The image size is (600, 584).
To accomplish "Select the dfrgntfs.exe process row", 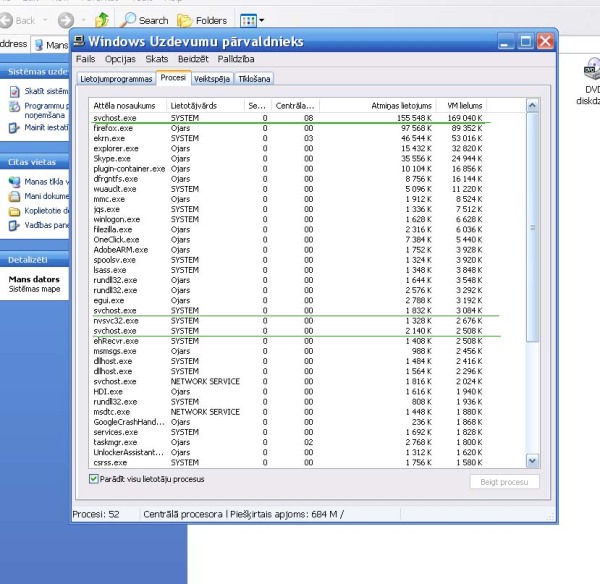I will tap(288, 179).
